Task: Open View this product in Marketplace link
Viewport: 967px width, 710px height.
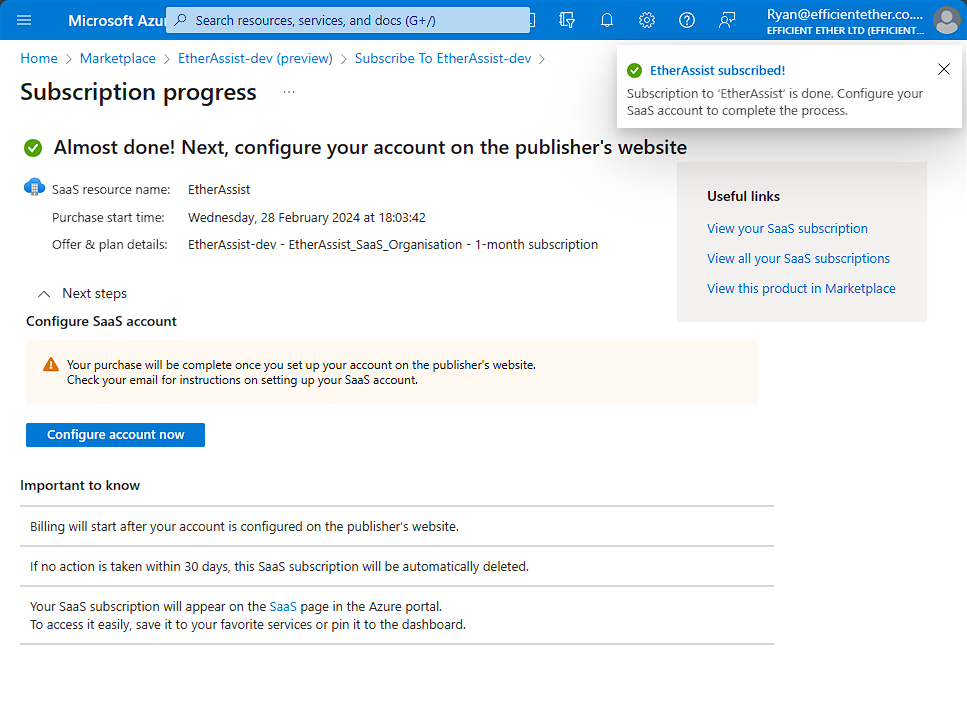Action: (801, 289)
